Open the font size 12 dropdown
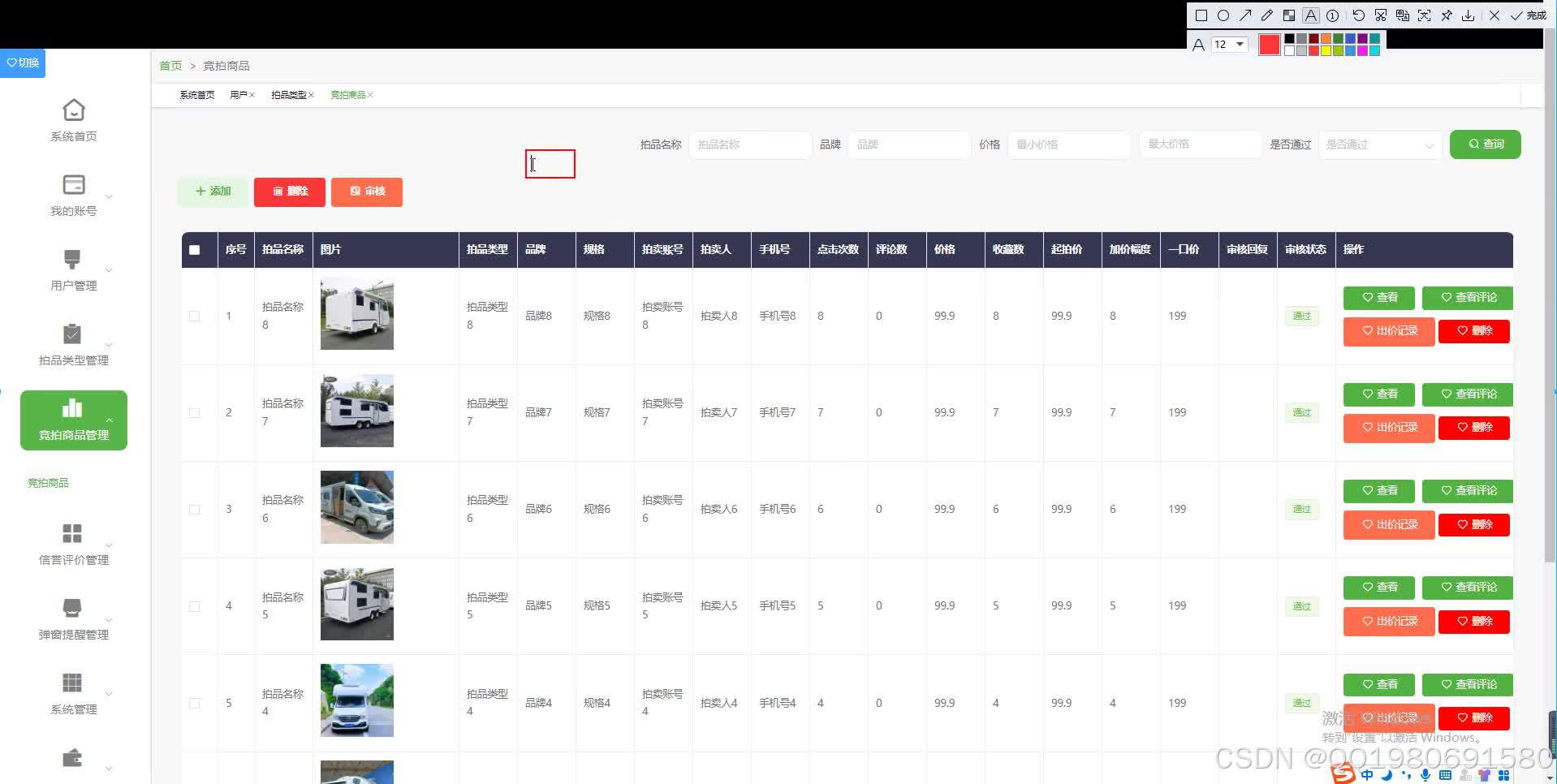Viewport: 1557px width, 784px height. [1229, 45]
